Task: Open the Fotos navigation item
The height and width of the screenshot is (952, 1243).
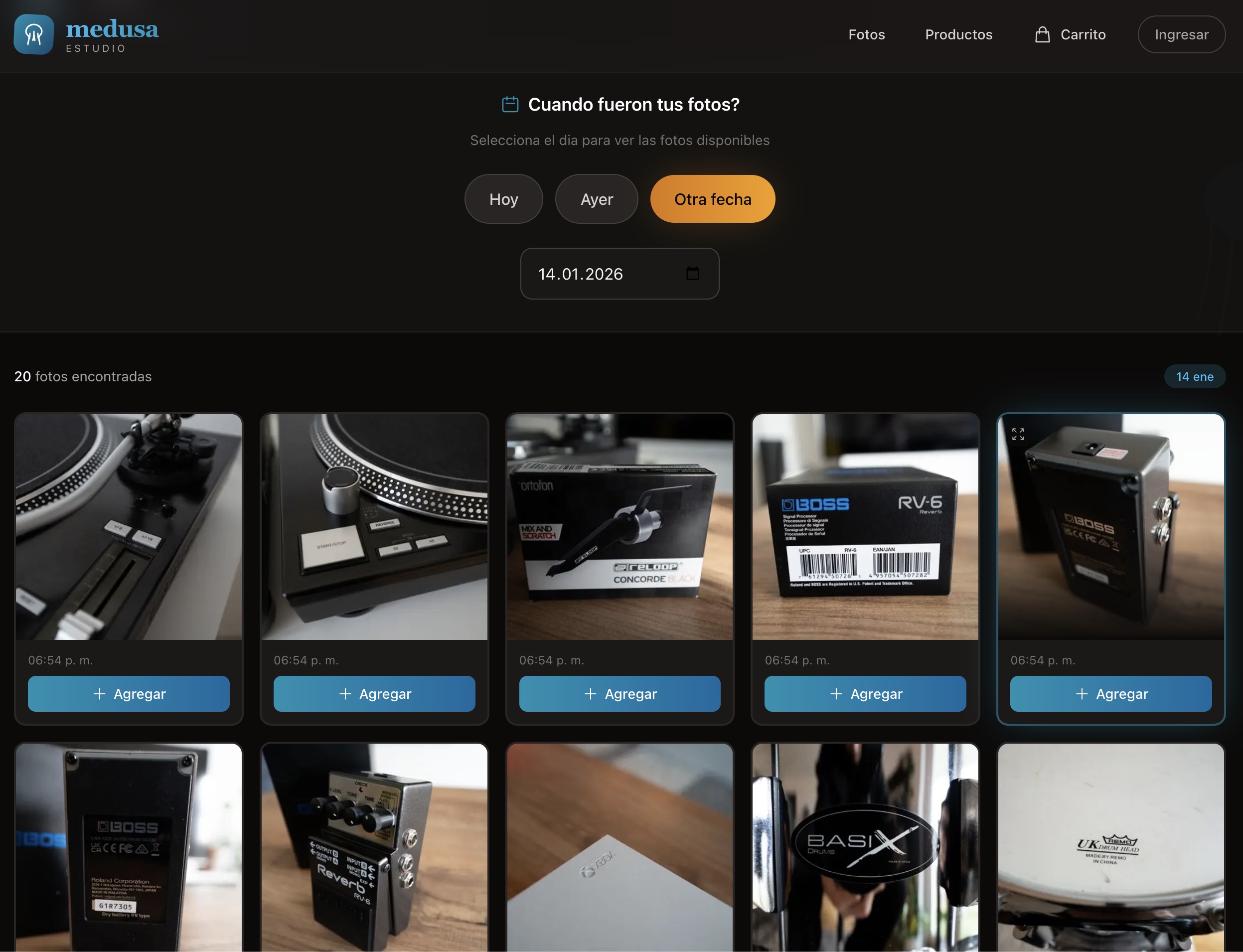Action: 866,34
